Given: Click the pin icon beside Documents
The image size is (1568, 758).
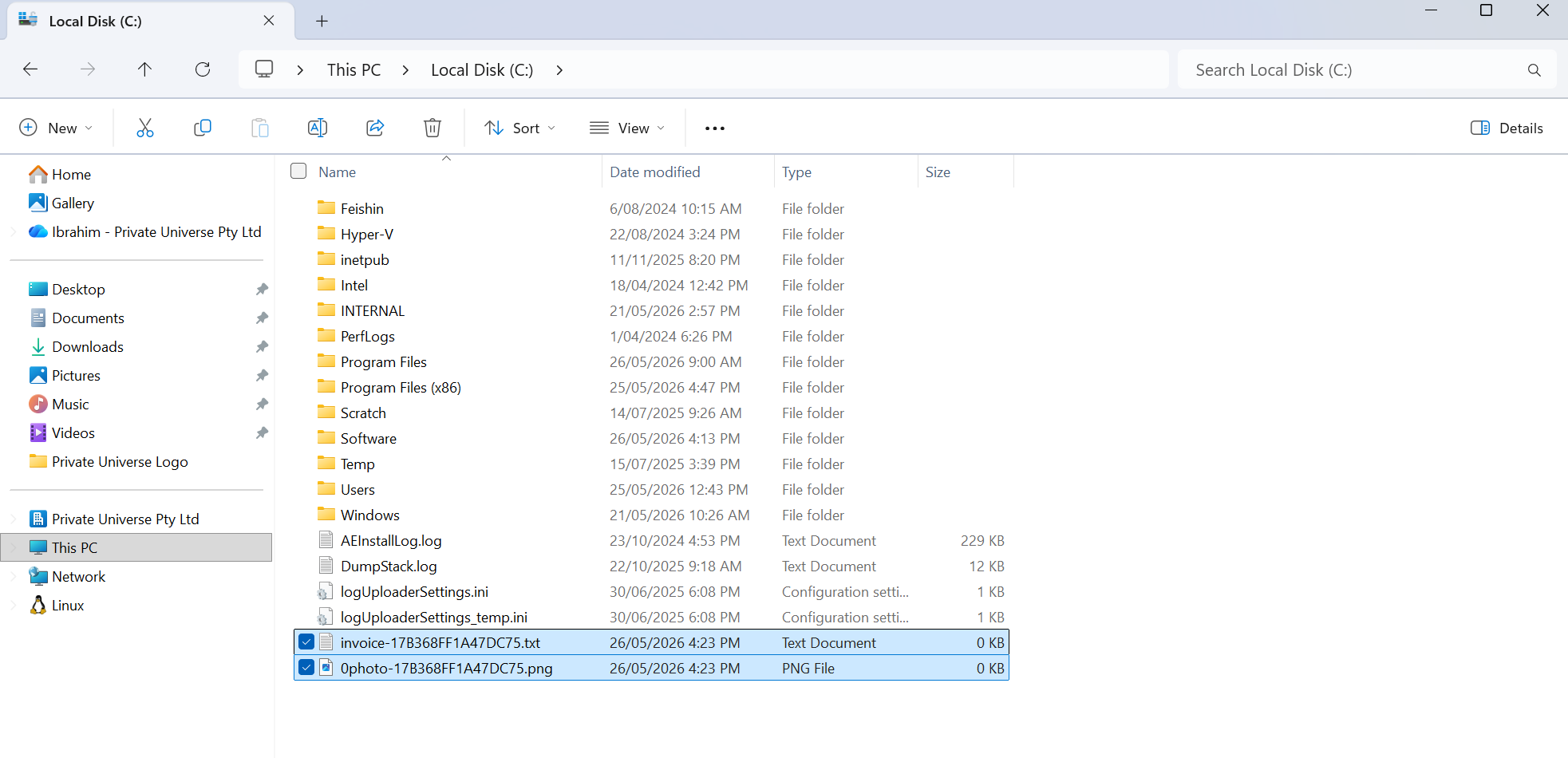Looking at the screenshot, I should click(x=262, y=318).
